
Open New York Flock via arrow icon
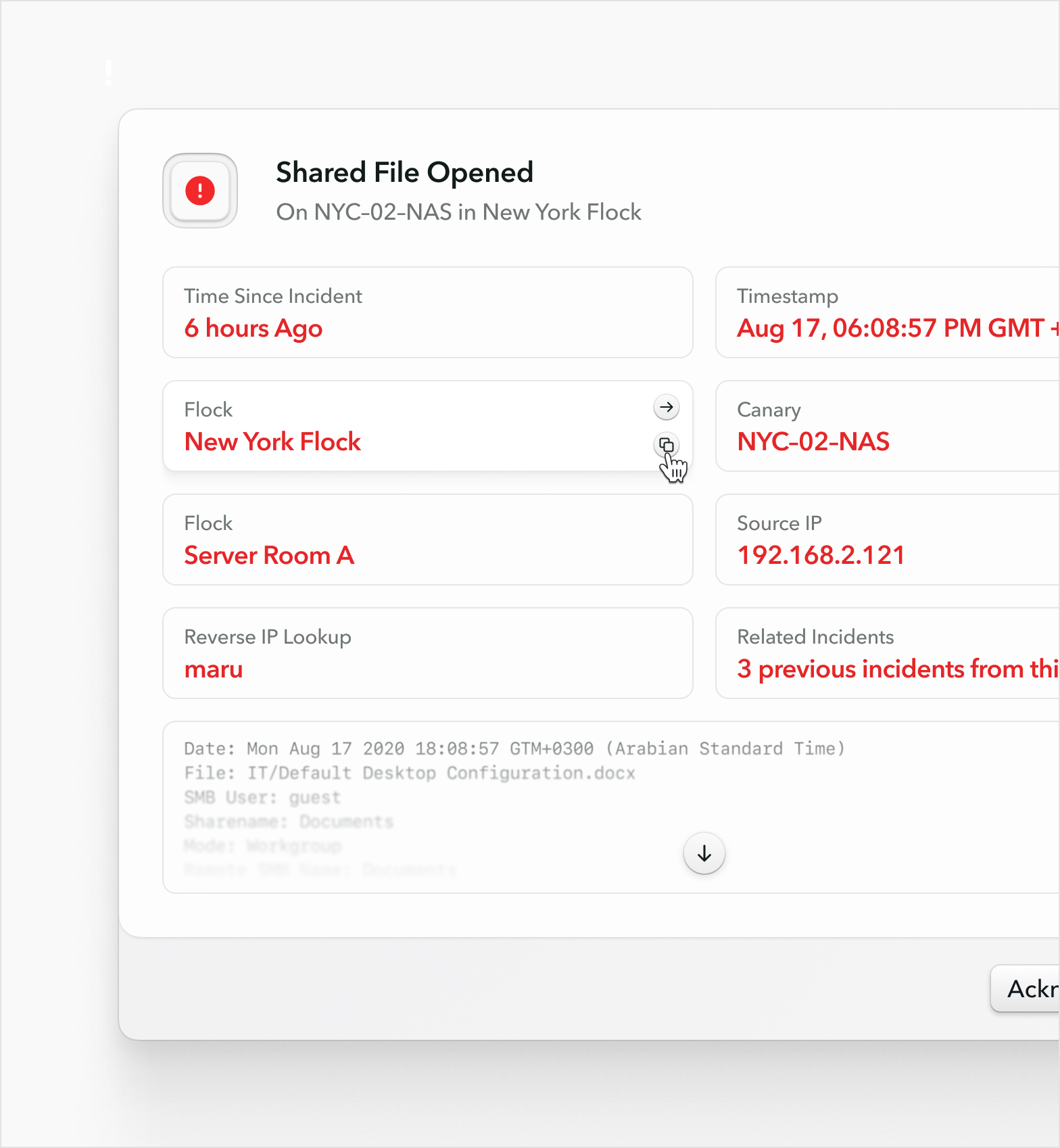pyautogui.click(x=667, y=407)
